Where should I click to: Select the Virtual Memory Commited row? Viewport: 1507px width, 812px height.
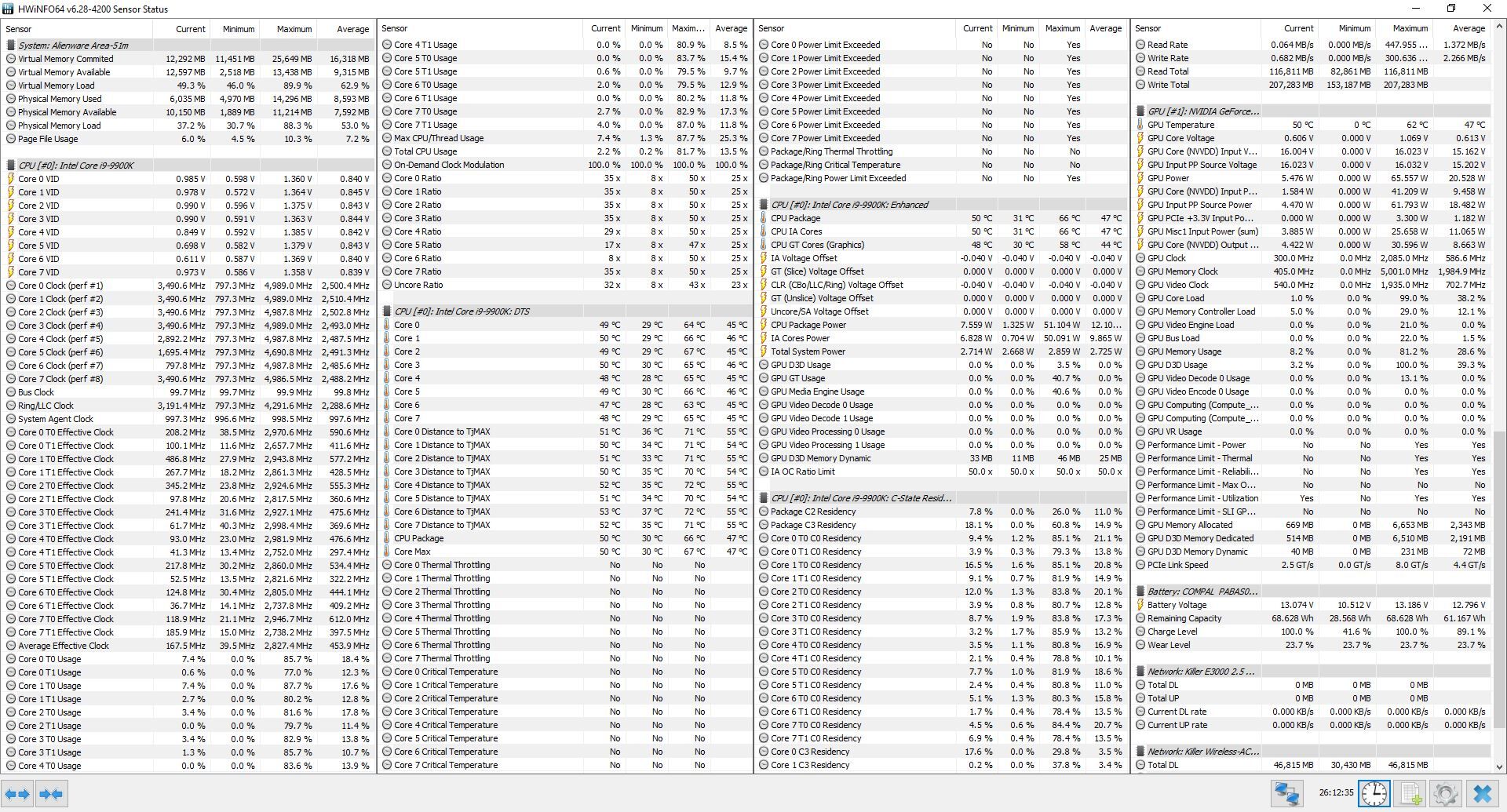188,59
